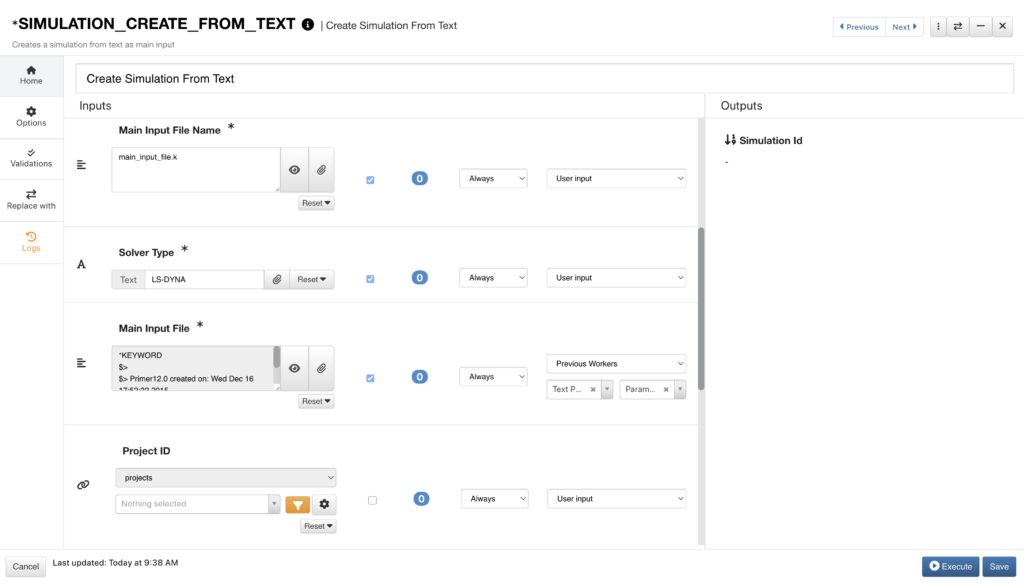
Task: Click the main_input_file.k text area
Action: [x=196, y=170]
